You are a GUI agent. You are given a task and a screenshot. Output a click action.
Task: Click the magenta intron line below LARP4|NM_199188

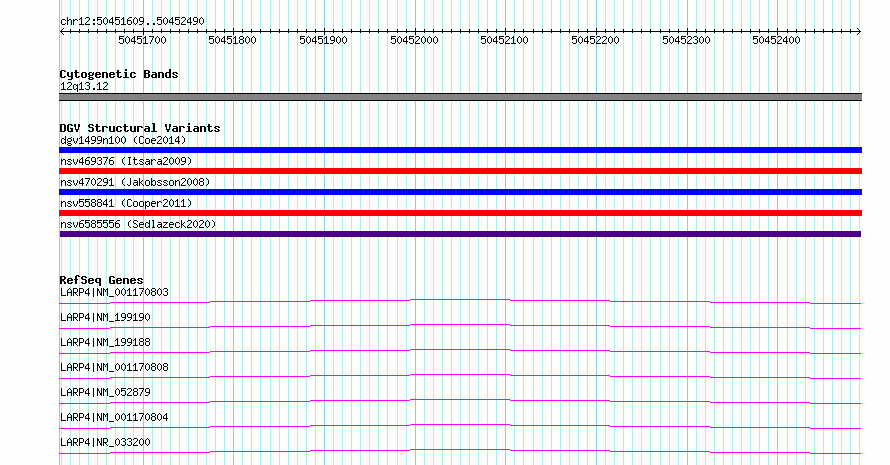point(460,351)
